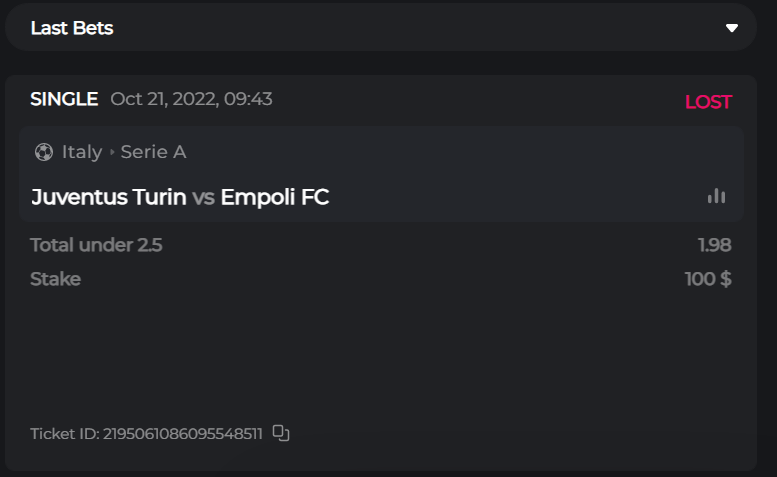Click the 1.98 odds value
The image size is (777, 477).
715,245
